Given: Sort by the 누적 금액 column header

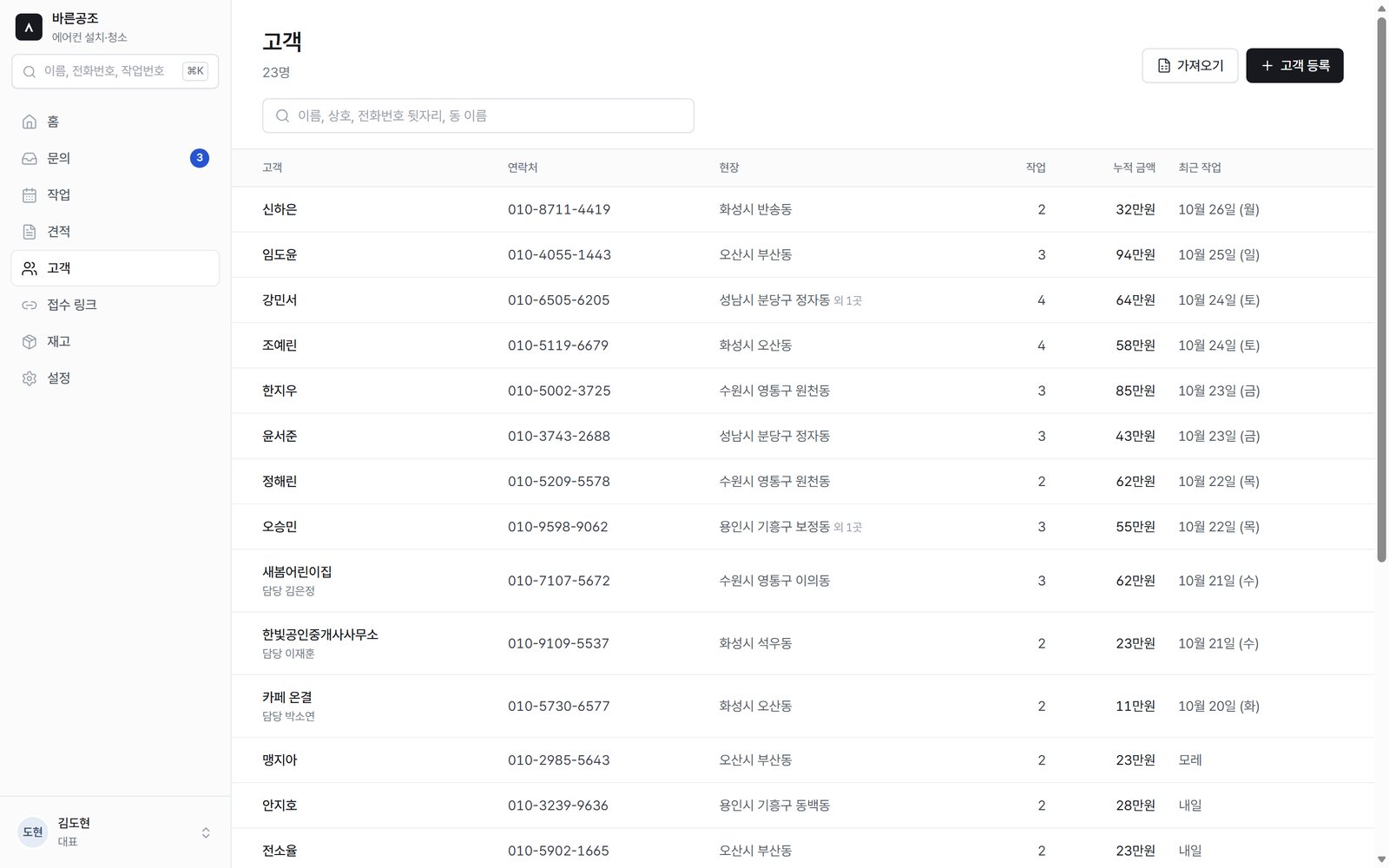Looking at the screenshot, I should tap(1134, 168).
